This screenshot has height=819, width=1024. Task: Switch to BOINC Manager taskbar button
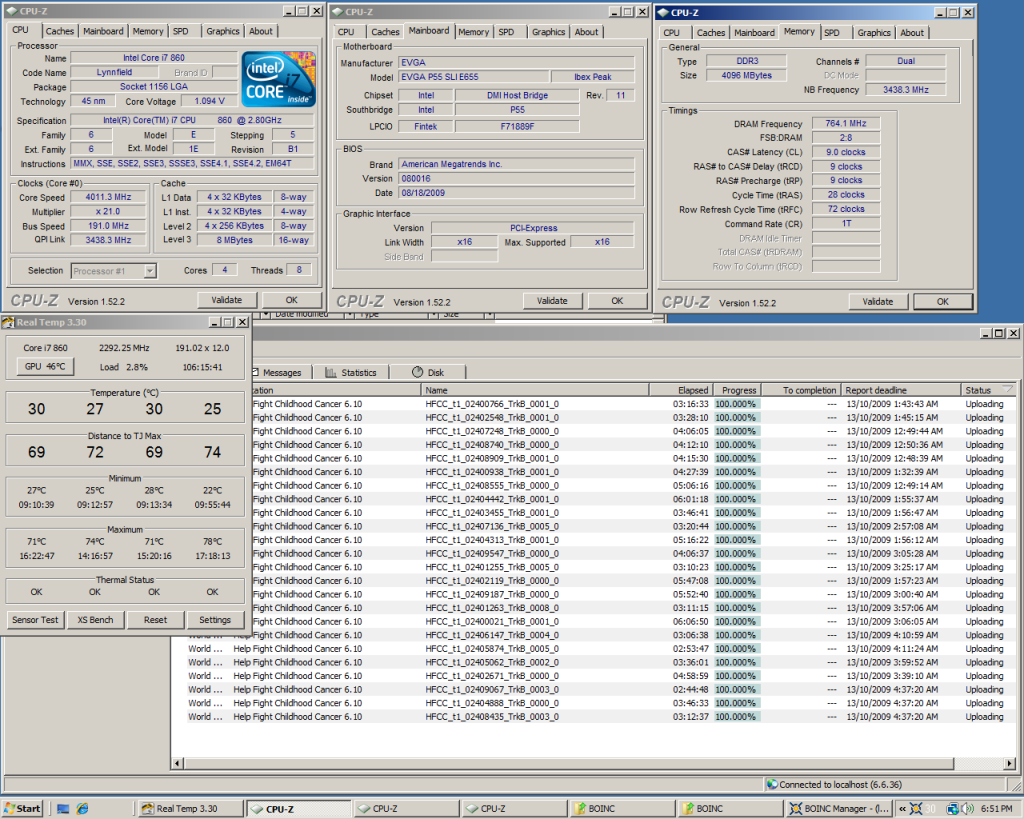(x=839, y=809)
